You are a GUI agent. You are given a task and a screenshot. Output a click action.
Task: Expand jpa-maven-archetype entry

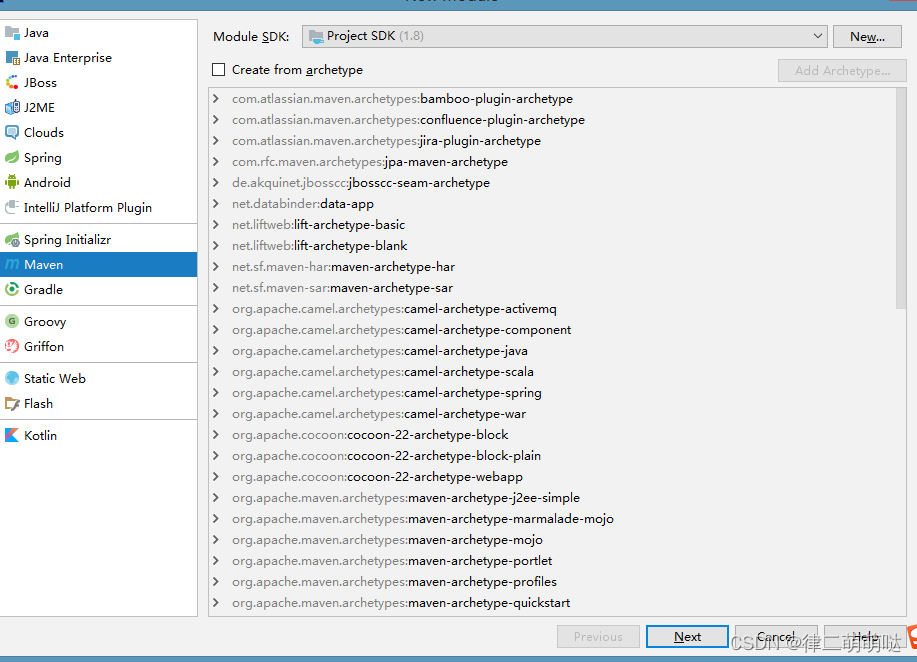coord(216,162)
